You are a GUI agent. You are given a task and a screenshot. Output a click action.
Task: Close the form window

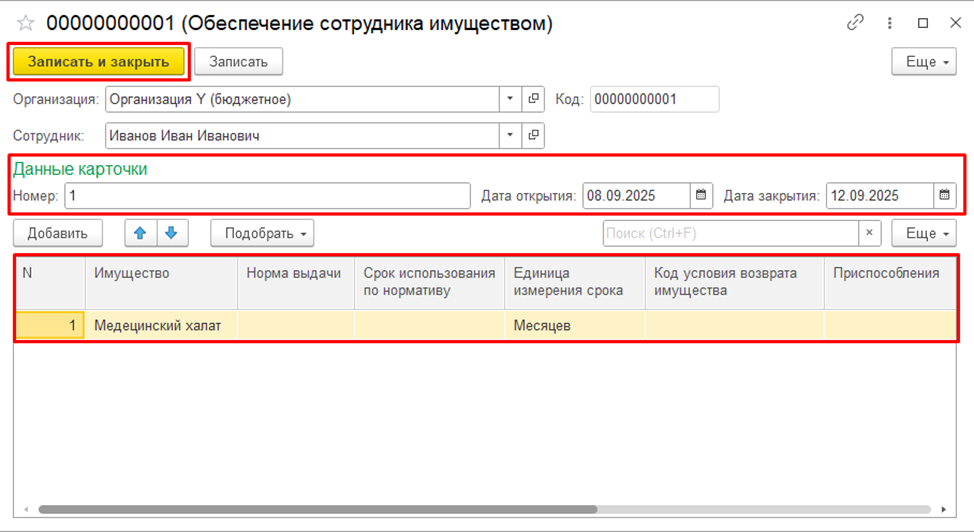(955, 23)
